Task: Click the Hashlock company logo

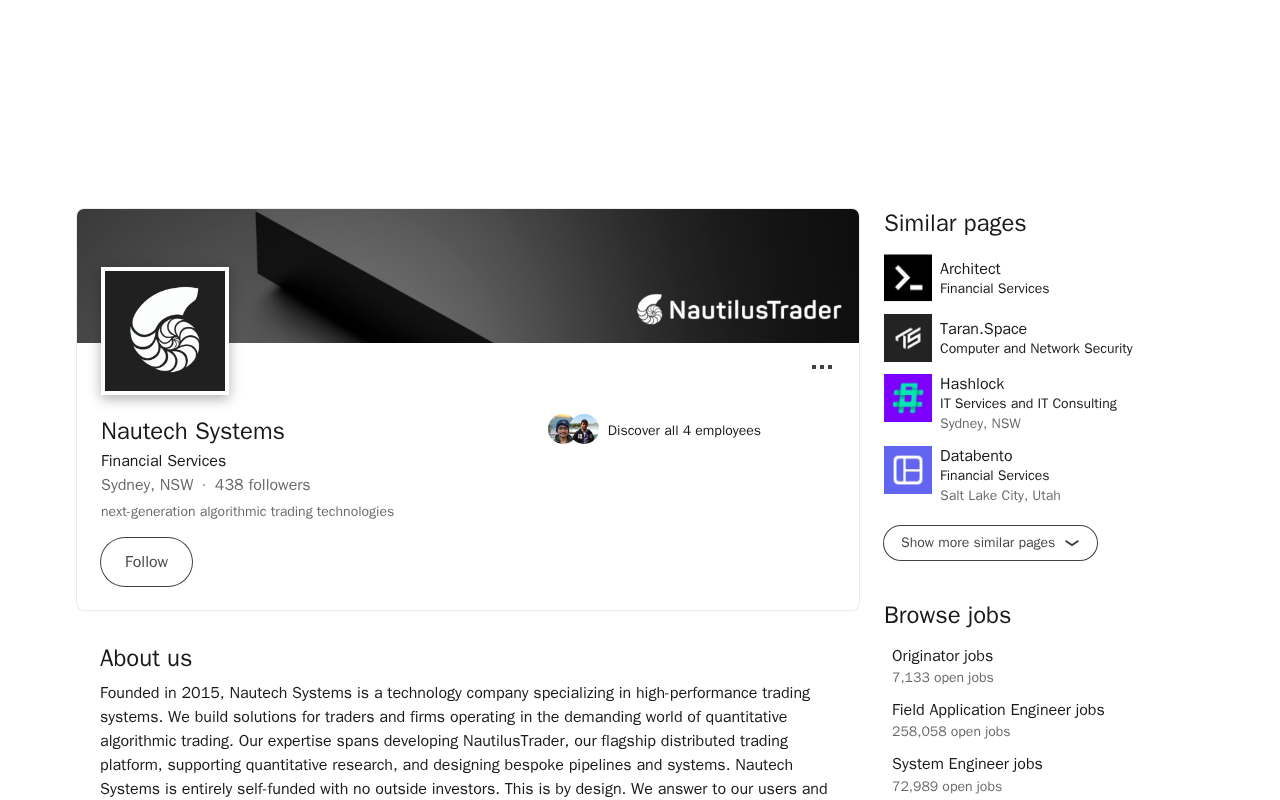Action: click(x=908, y=398)
